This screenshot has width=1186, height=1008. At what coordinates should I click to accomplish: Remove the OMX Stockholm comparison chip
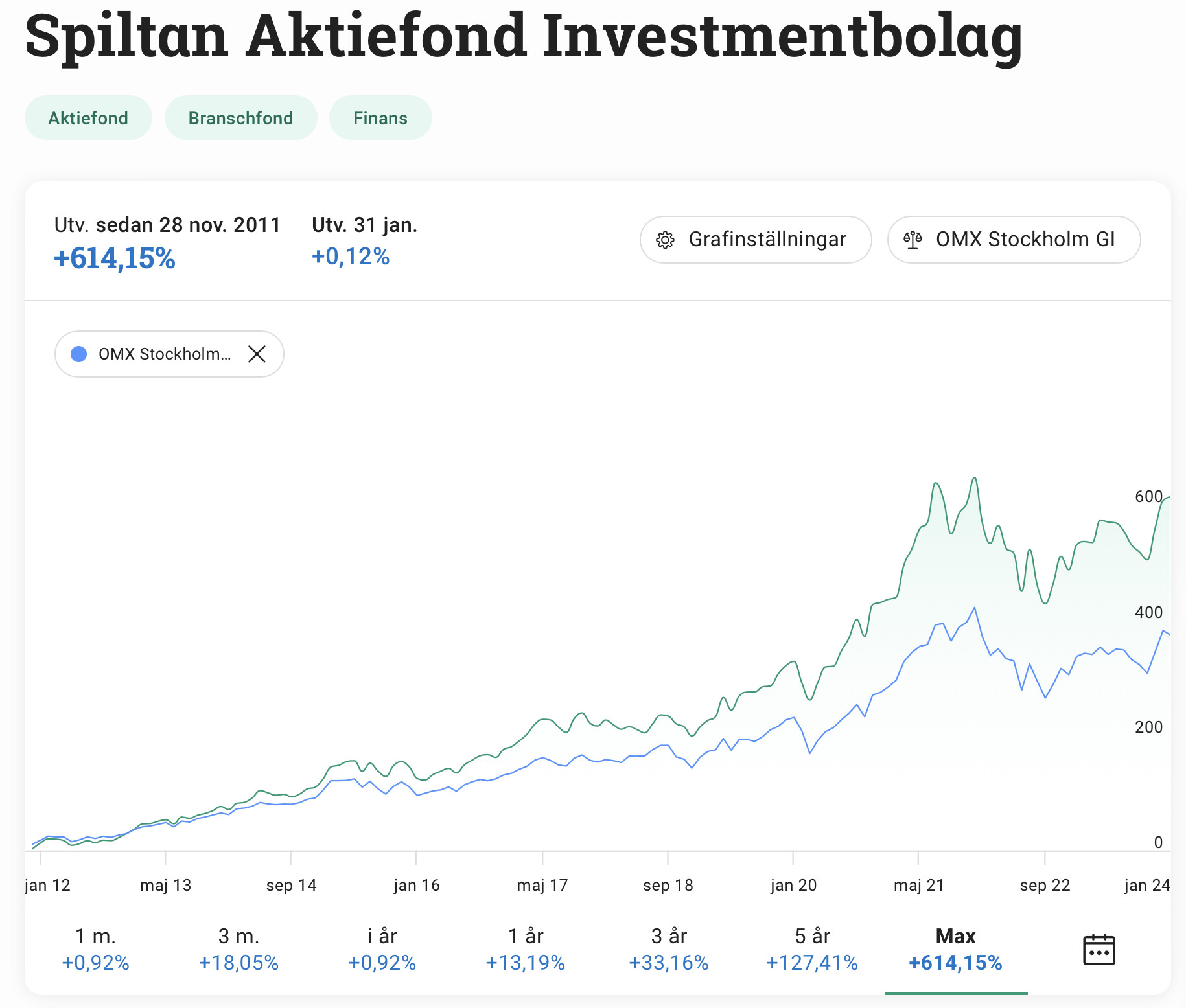[257, 354]
